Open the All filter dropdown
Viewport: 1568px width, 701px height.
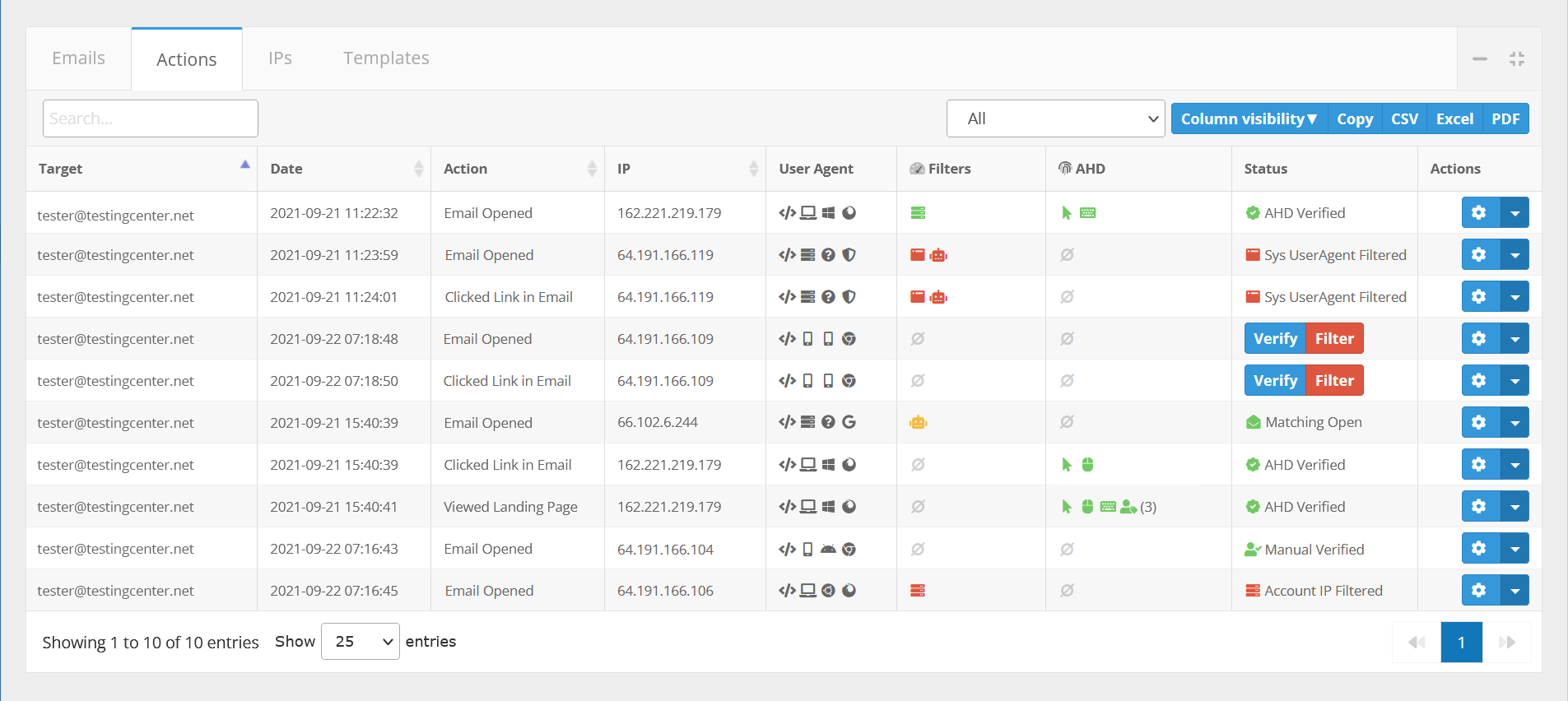click(x=1055, y=118)
